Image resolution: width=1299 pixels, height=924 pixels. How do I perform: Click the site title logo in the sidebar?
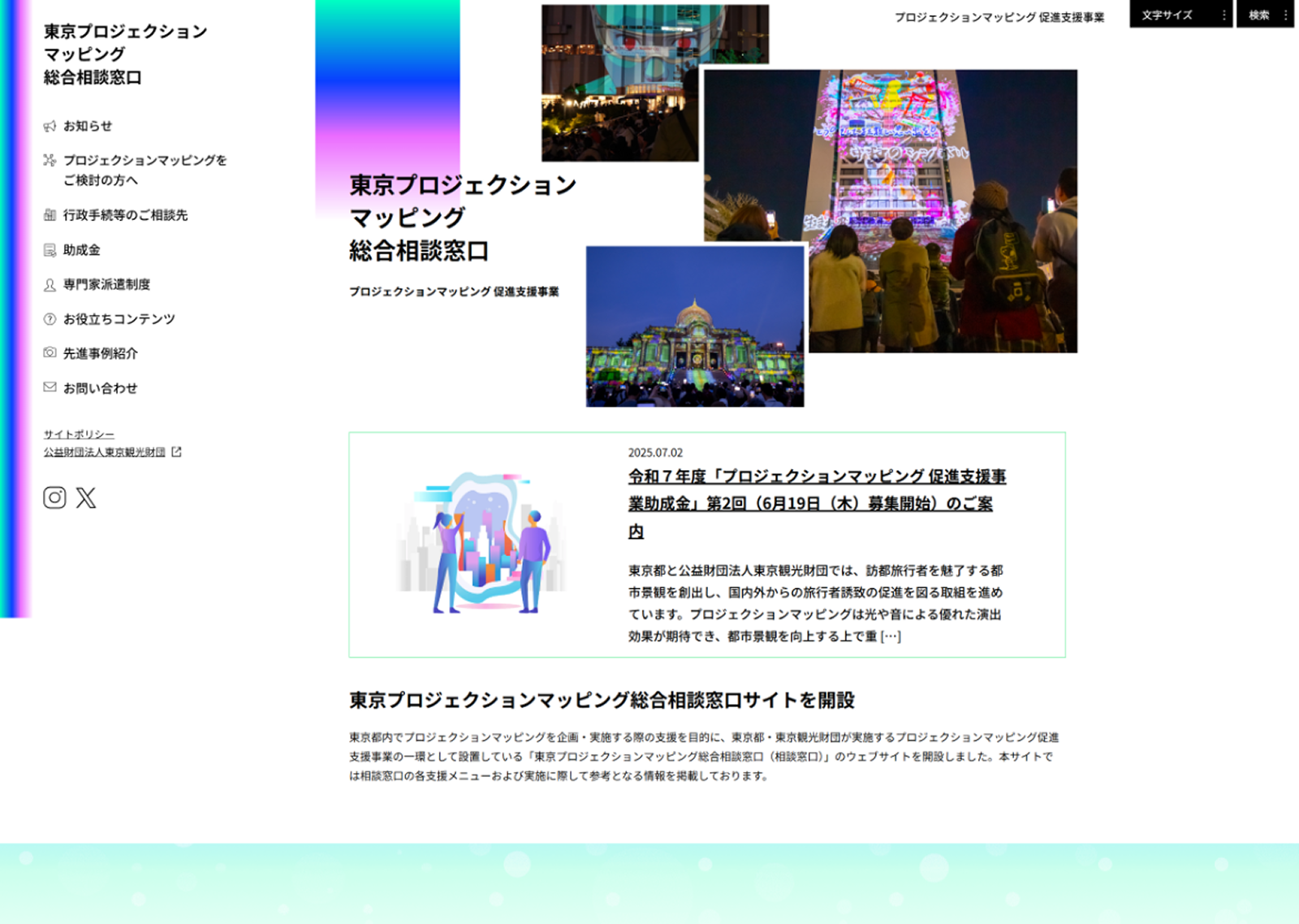(125, 54)
